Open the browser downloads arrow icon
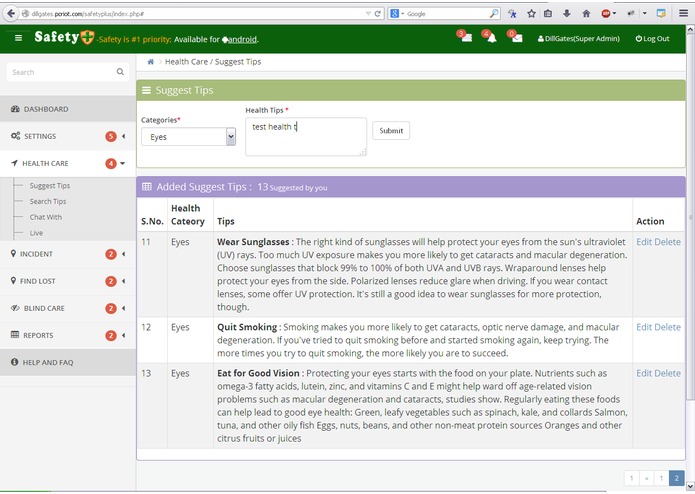The height and width of the screenshot is (494, 695). 567,14
